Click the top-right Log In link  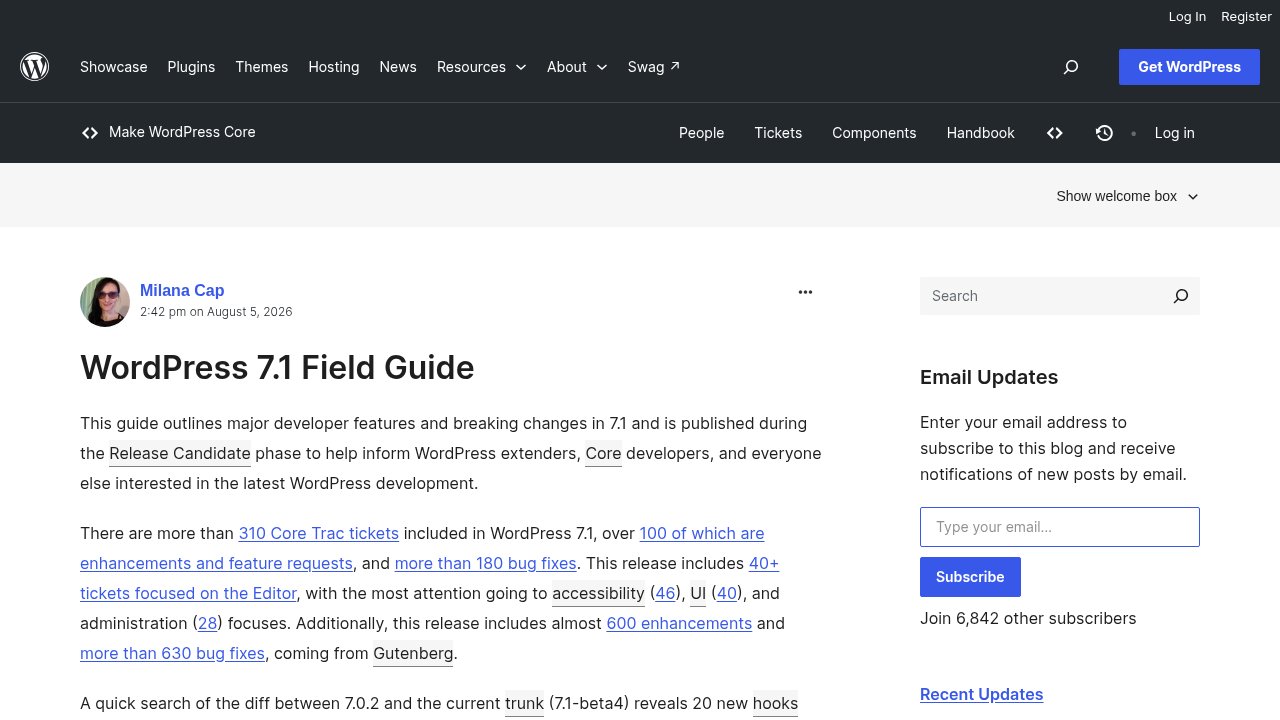[1187, 16]
